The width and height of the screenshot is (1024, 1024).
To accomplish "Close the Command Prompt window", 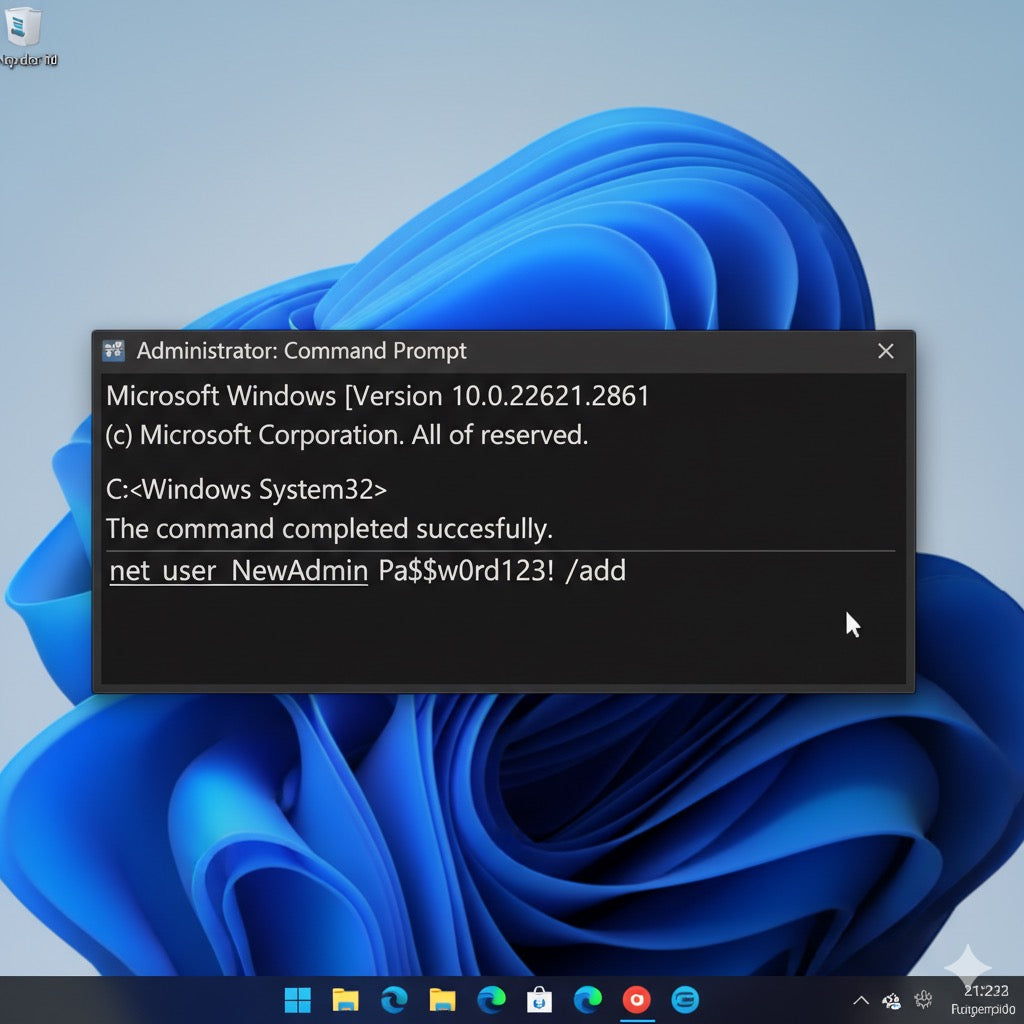I will click(x=885, y=351).
